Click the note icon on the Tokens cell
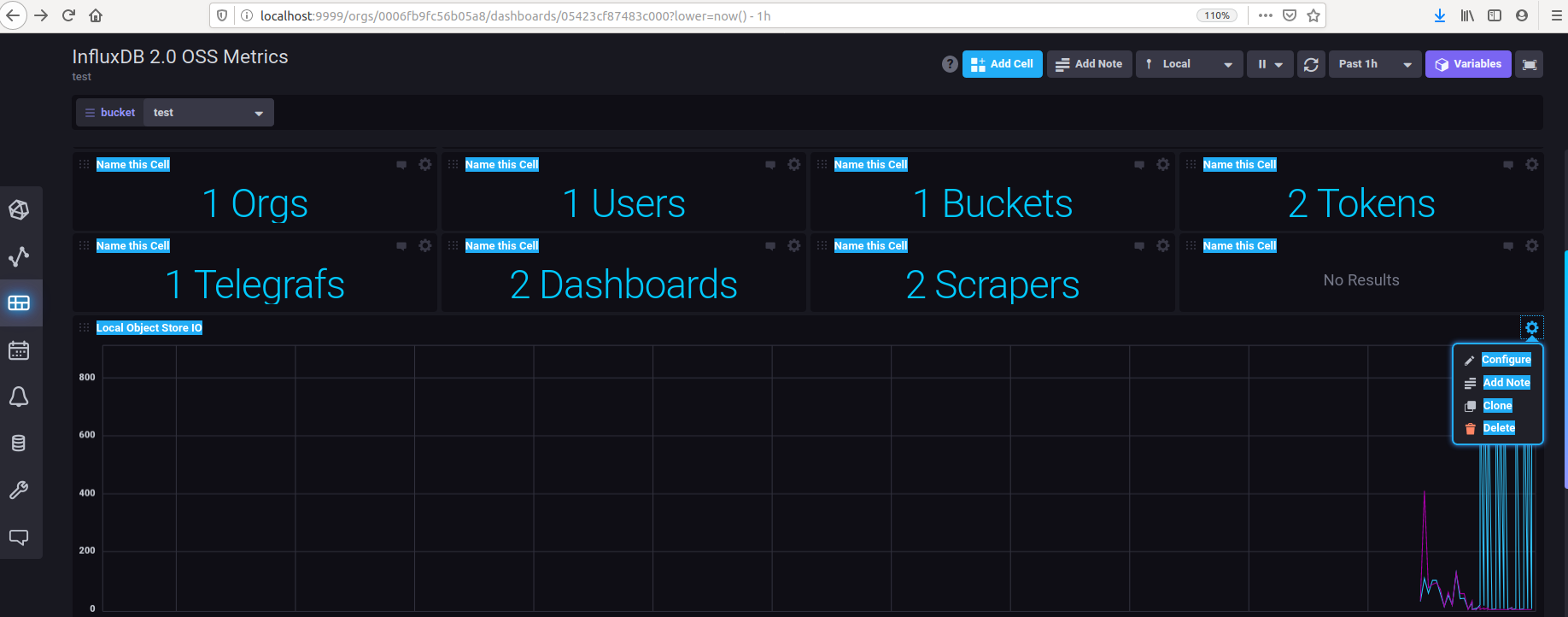The image size is (1568, 617). tap(1508, 165)
